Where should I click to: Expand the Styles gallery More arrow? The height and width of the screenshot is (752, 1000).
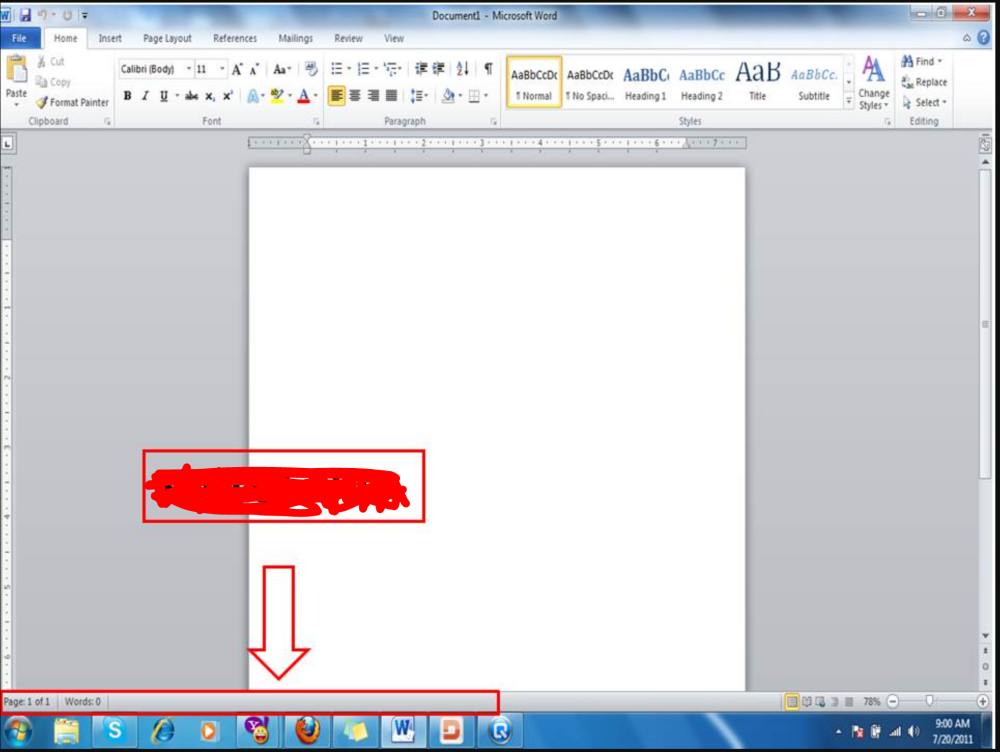[849, 102]
